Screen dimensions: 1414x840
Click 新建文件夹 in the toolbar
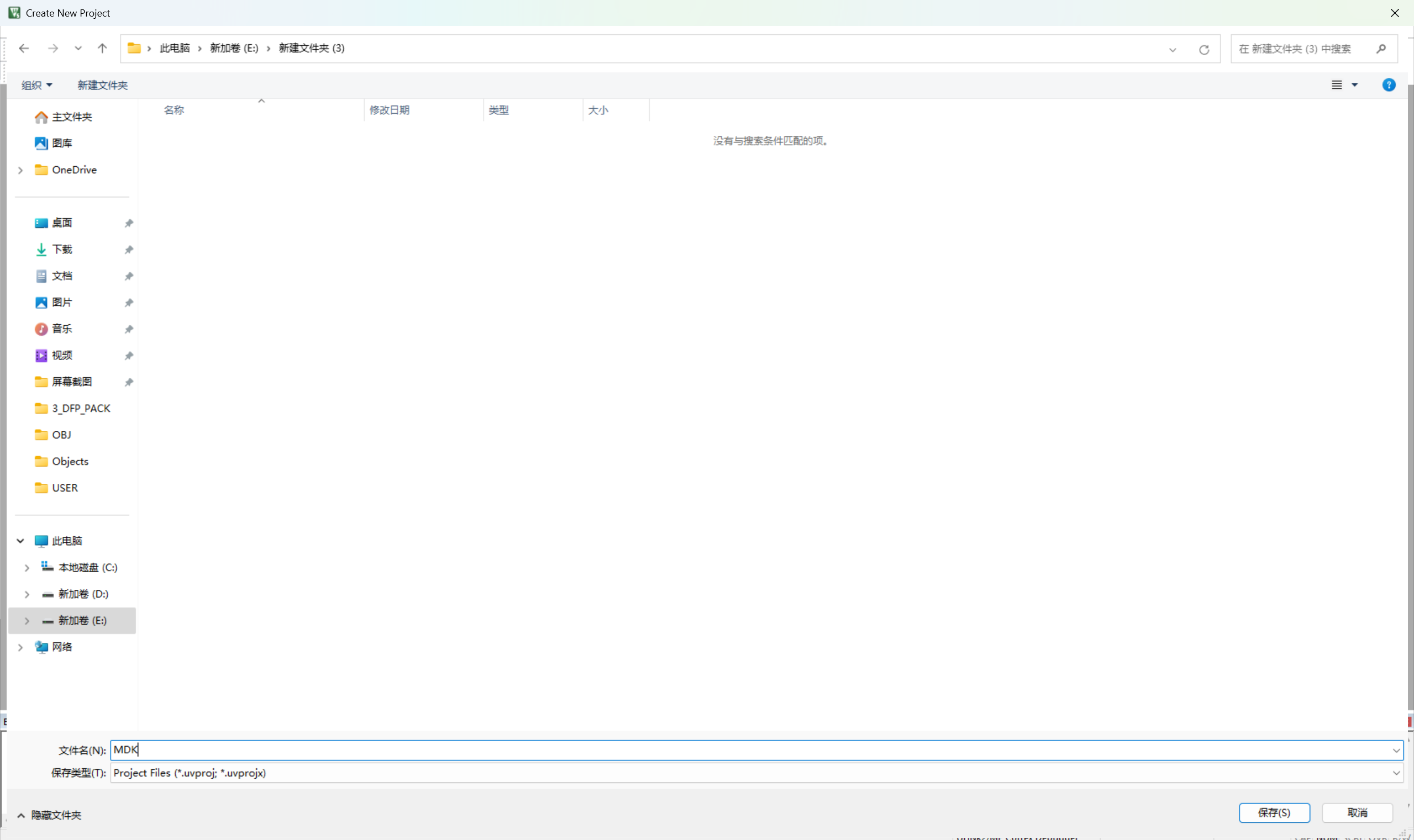pos(102,85)
